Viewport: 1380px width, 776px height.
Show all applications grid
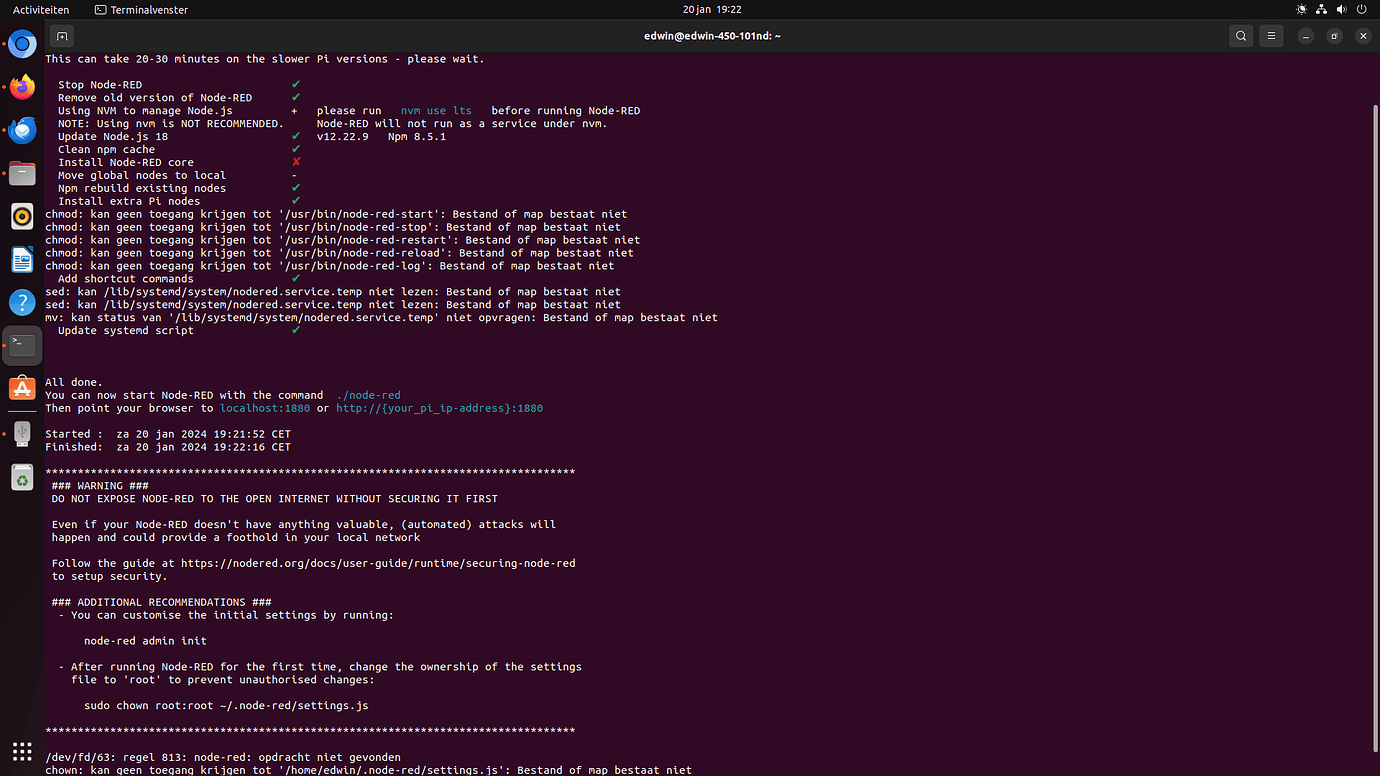(22, 751)
